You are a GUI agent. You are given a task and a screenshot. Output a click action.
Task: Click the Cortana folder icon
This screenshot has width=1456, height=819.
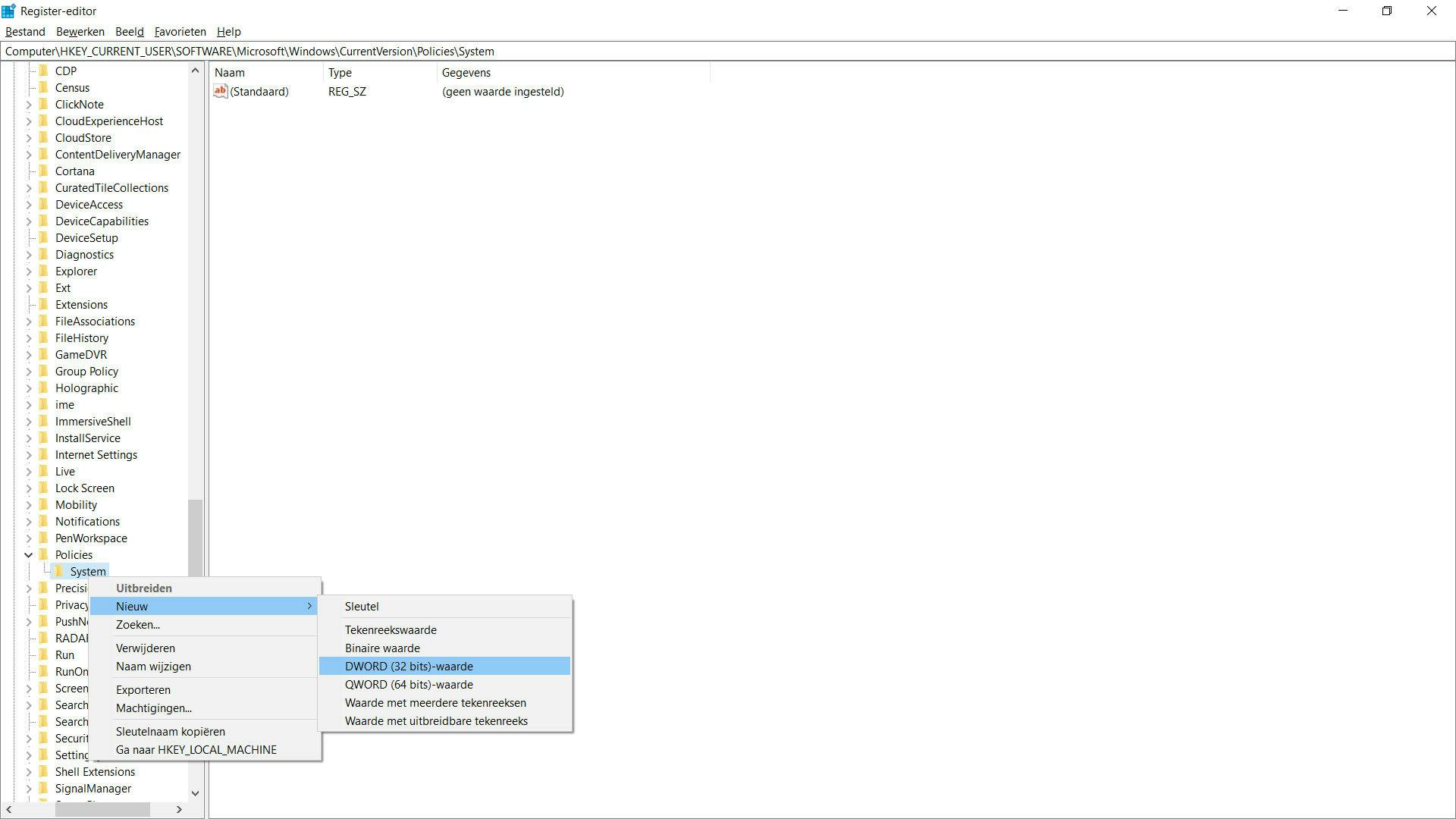tap(44, 171)
